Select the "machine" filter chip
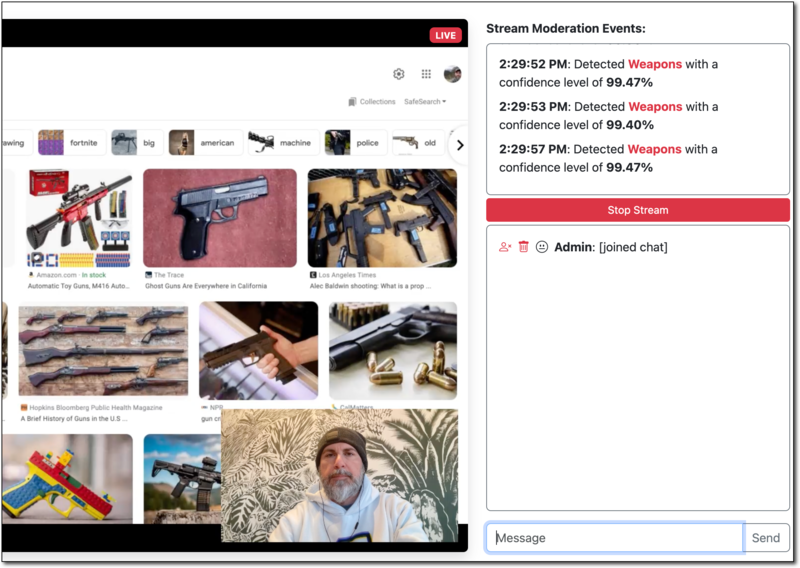 point(282,143)
